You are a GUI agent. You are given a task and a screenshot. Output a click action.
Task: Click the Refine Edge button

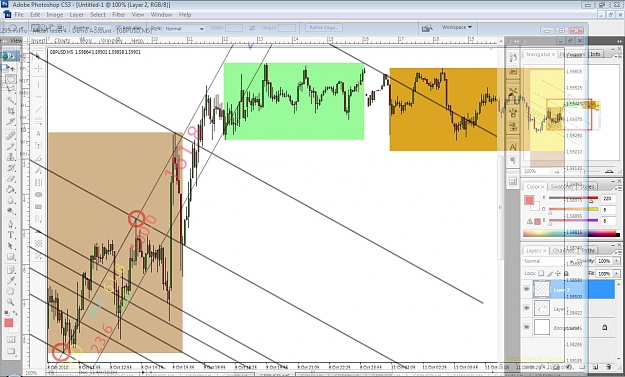click(x=323, y=28)
